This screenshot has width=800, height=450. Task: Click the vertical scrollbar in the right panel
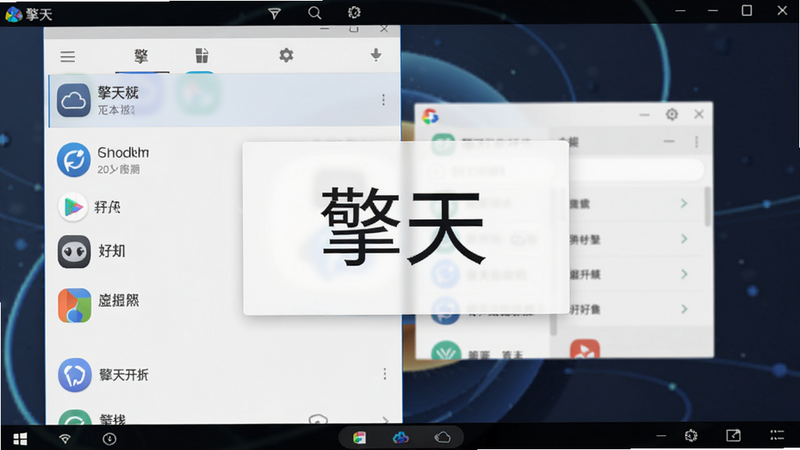tap(707, 207)
